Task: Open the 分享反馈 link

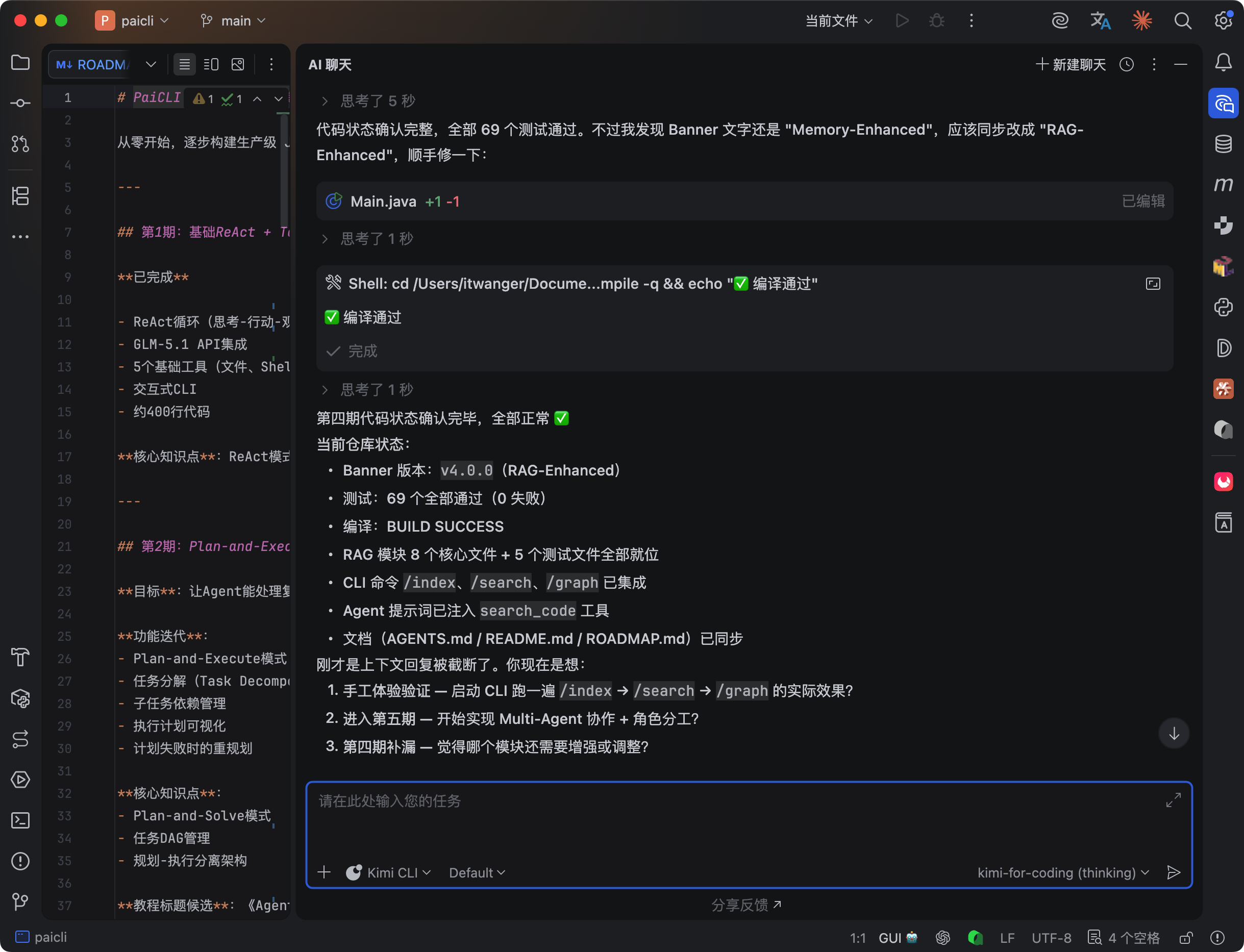Action: (746, 905)
